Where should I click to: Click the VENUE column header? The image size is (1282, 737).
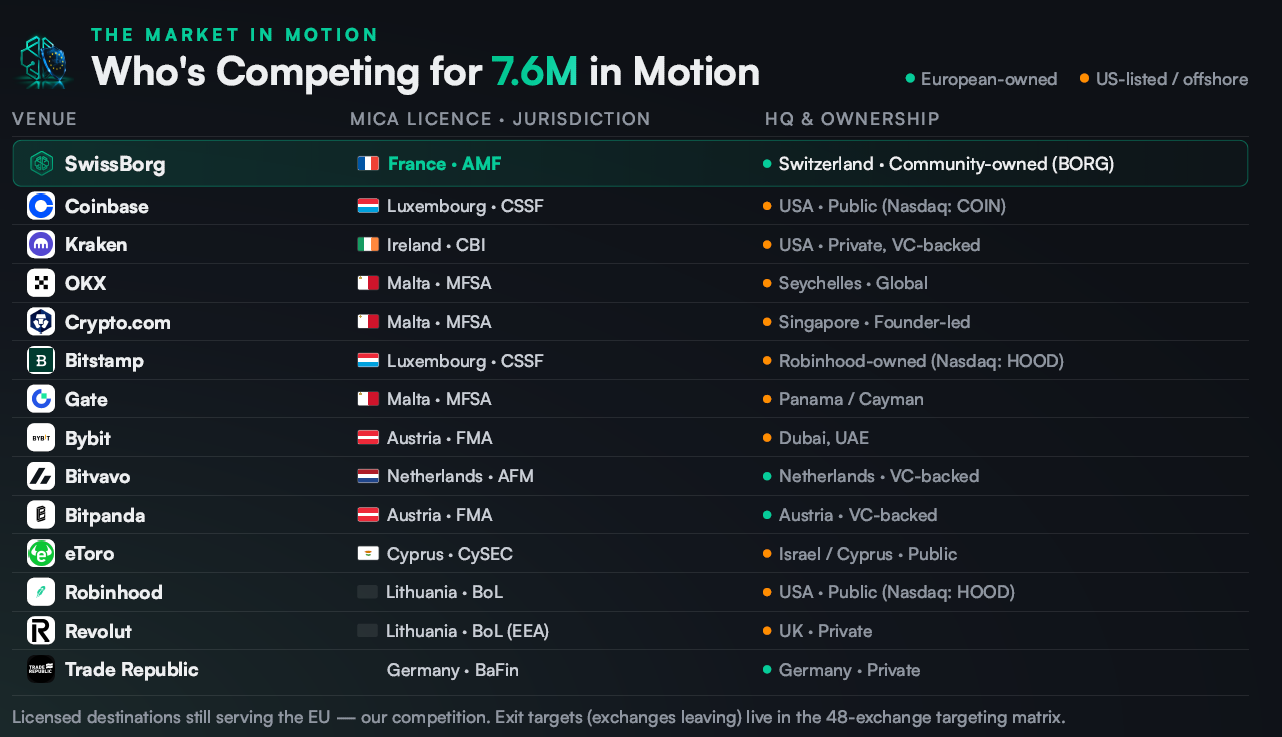coord(45,119)
